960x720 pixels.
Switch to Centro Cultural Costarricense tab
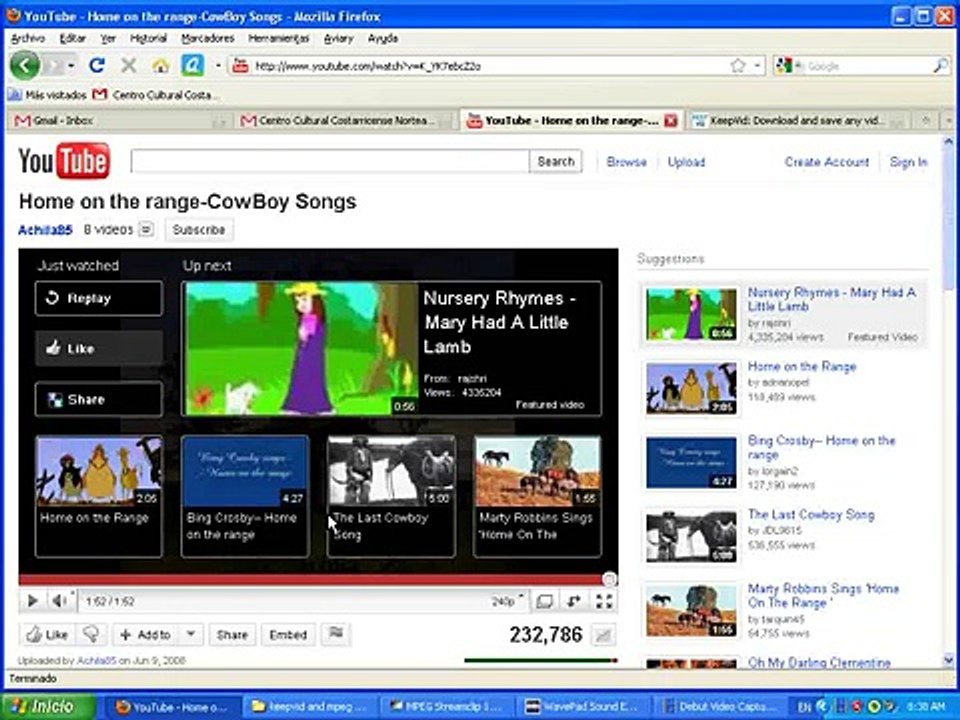click(345, 121)
